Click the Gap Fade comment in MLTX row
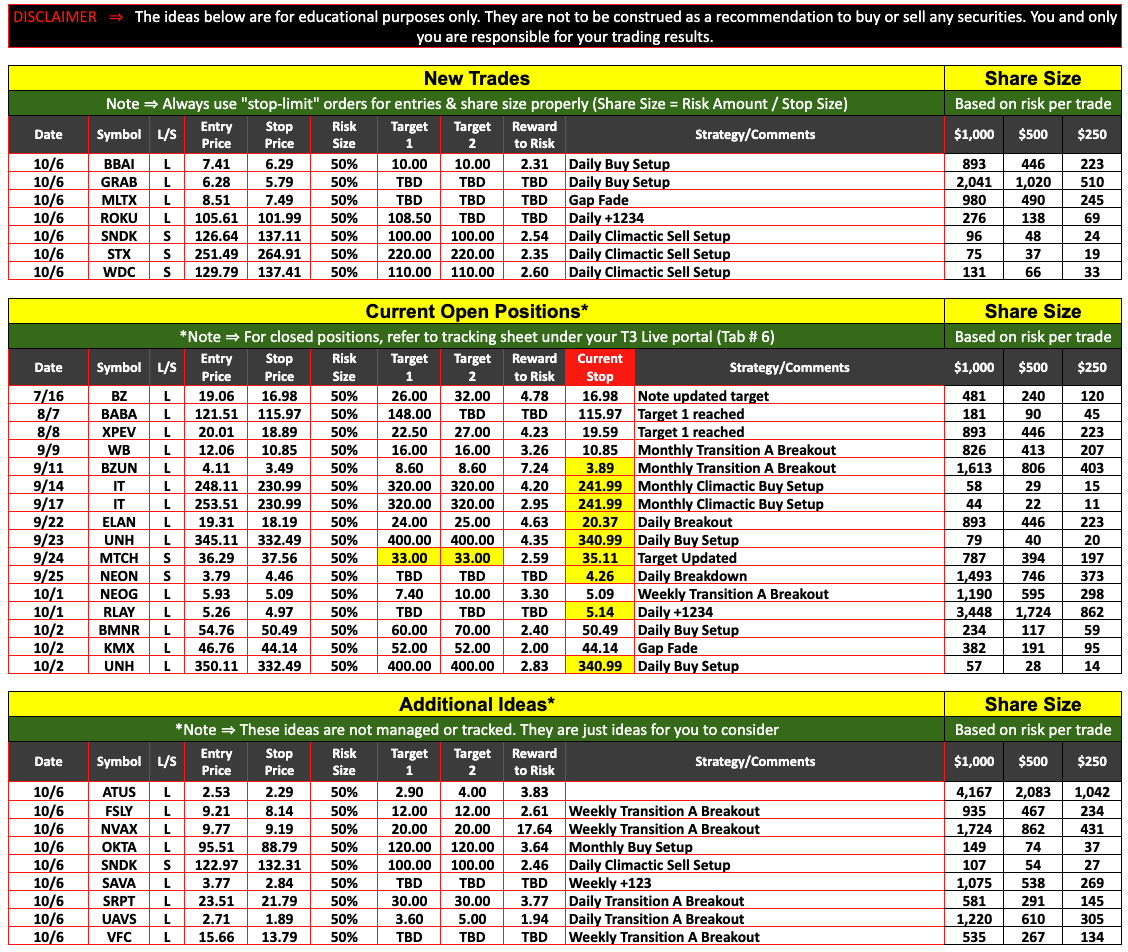 click(x=598, y=200)
